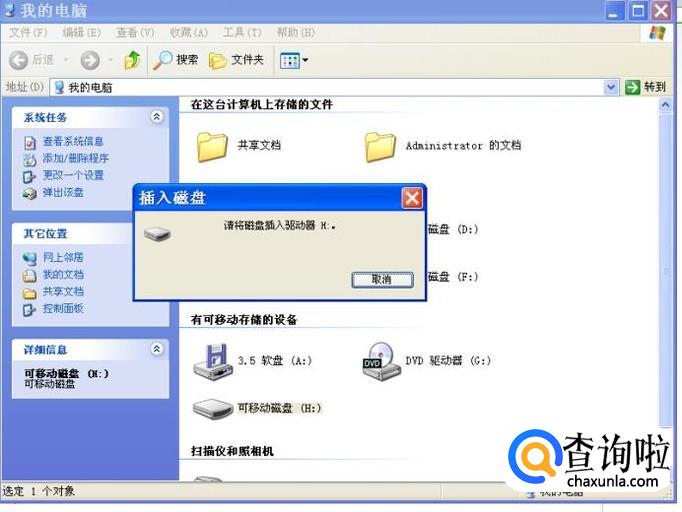This screenshot has height=512, width=682.
Task: Click the 查看系统信息 task link
Action: pyautogui.click(x=73, y=141)
